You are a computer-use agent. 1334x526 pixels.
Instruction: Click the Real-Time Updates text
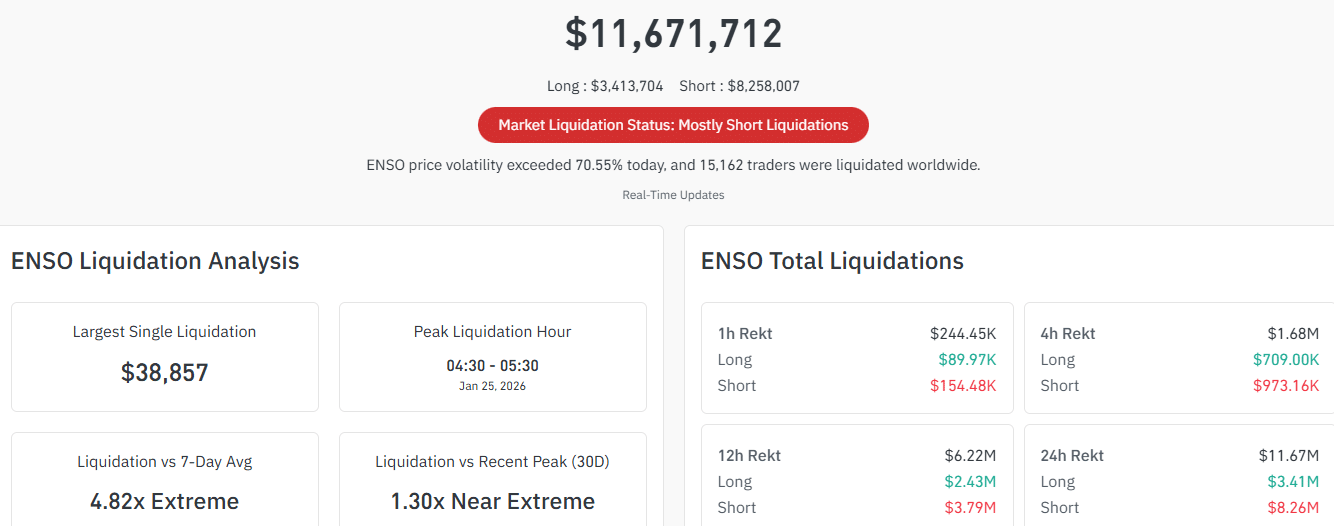[x=673, y=195]
